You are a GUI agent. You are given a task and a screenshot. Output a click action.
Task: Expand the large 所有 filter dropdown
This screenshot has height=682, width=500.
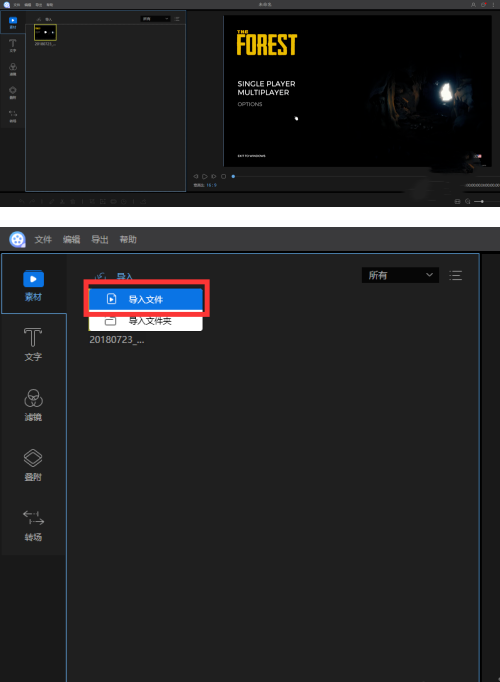pyautogui.click(x=400, y=275)
